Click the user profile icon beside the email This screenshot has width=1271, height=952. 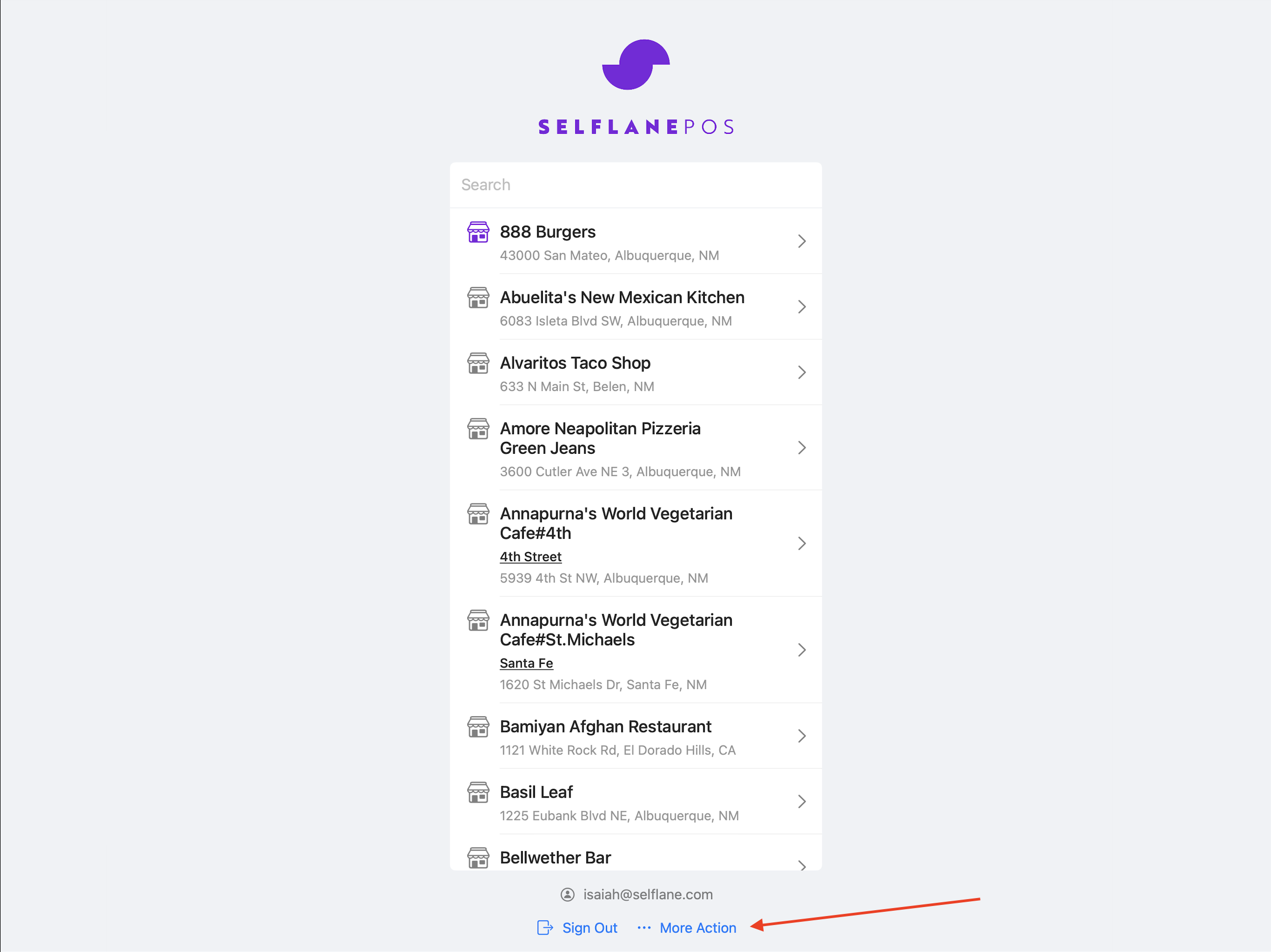(x=568, y=894)
